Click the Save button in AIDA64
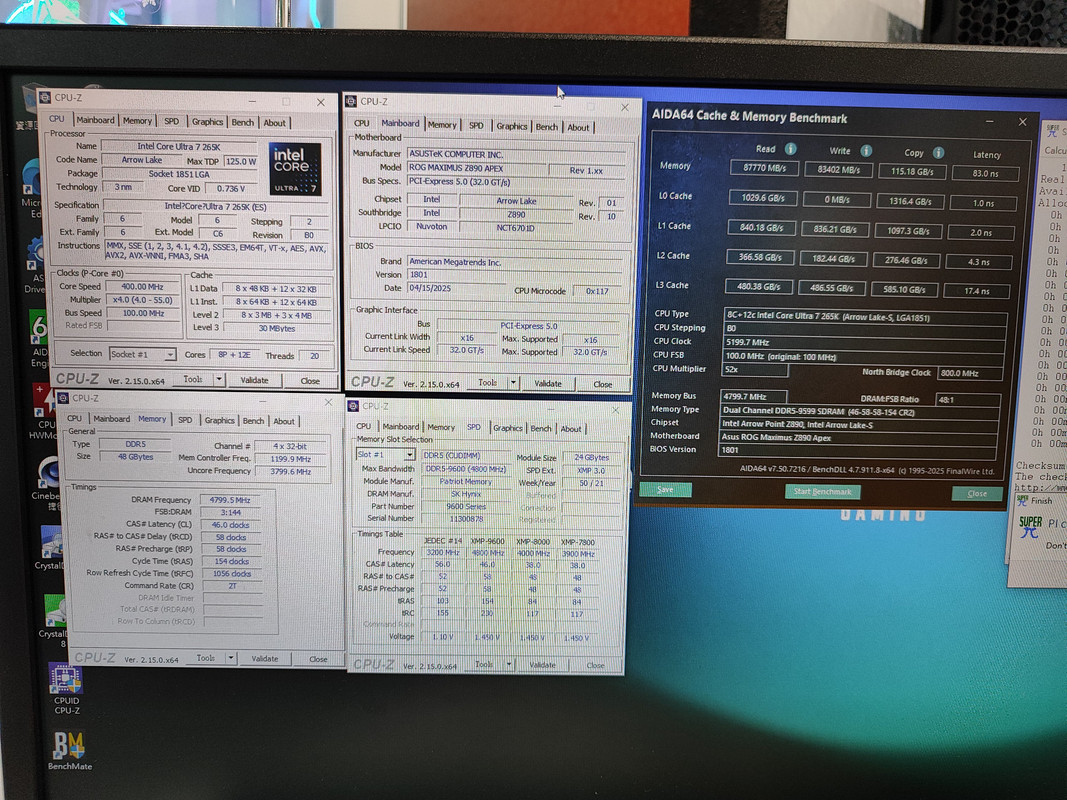 665,489
